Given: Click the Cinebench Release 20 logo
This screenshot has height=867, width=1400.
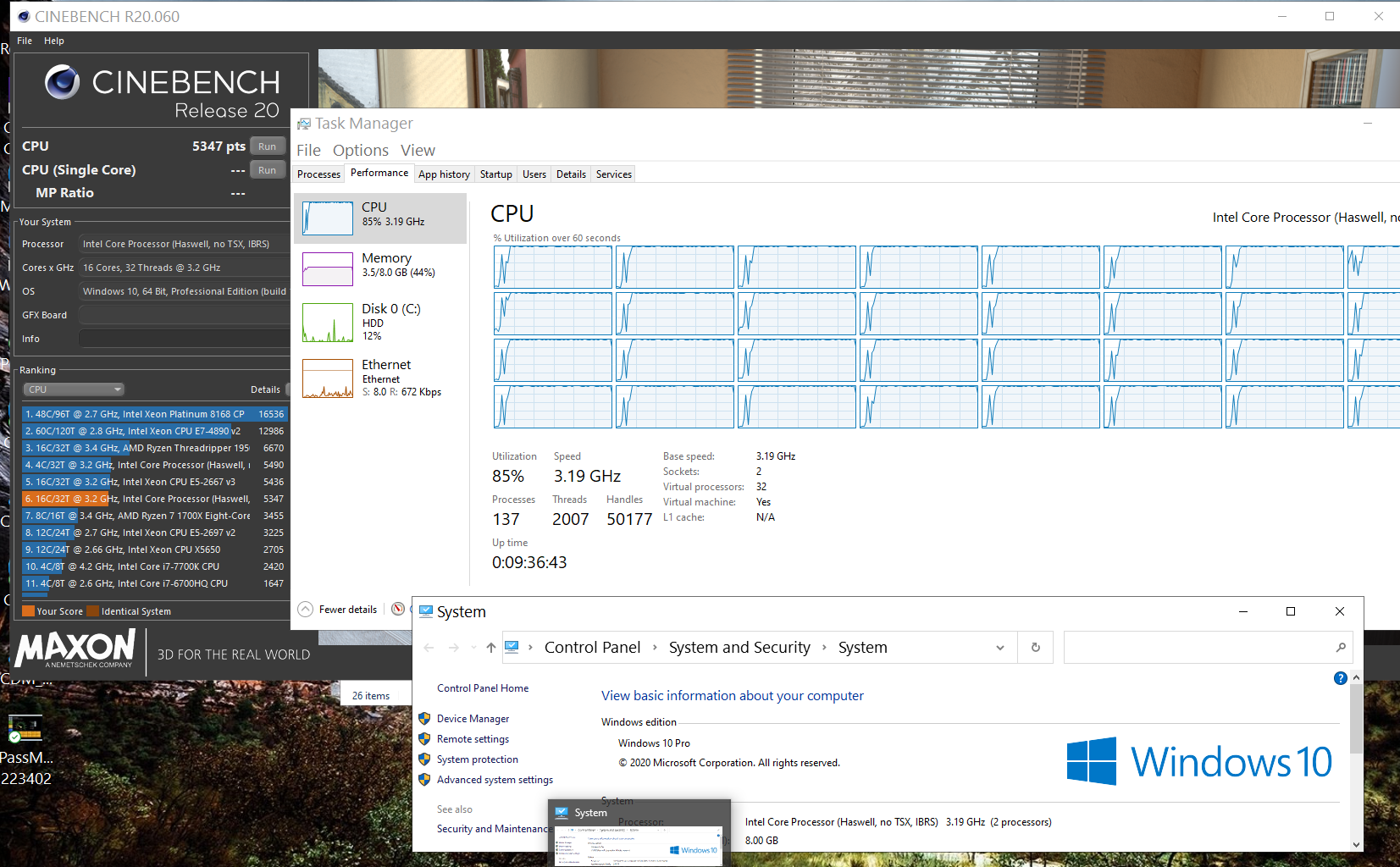Looking at the screenshot, I should (64, 82).
